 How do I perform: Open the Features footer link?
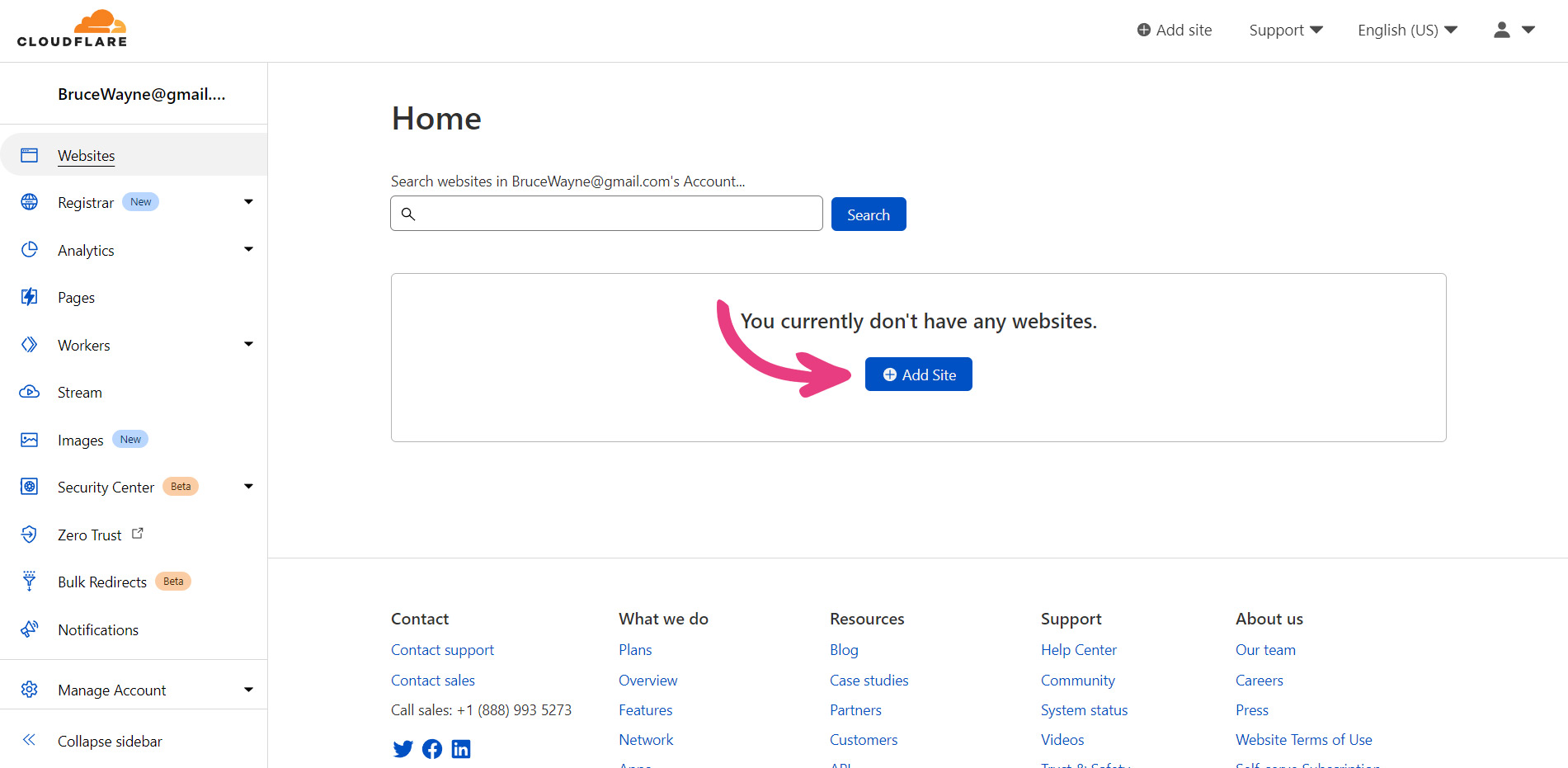pos(646,710)
